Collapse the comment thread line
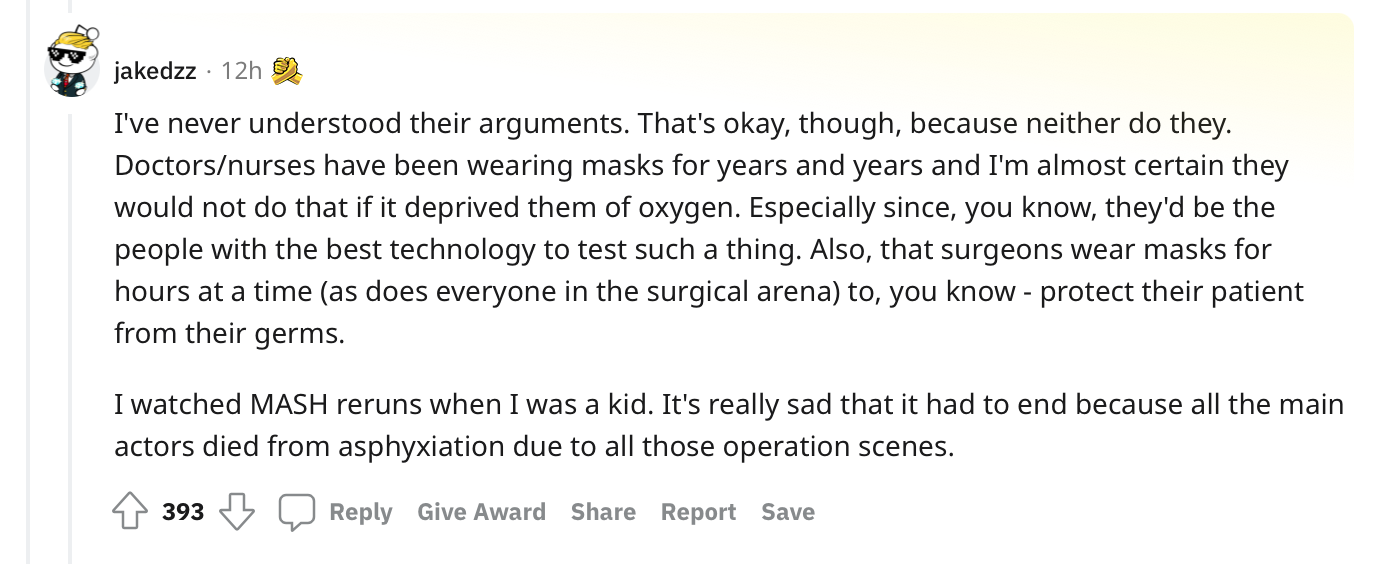Screen dimensions: 1390x564 (x=70, y=330)
